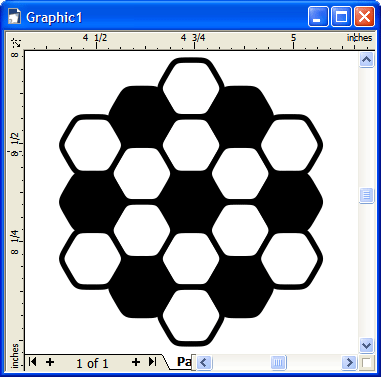The width and height of the screenshot is (381, 377).
Task: Click the vertical scrollbar thumb
Action: pos(366,195)
